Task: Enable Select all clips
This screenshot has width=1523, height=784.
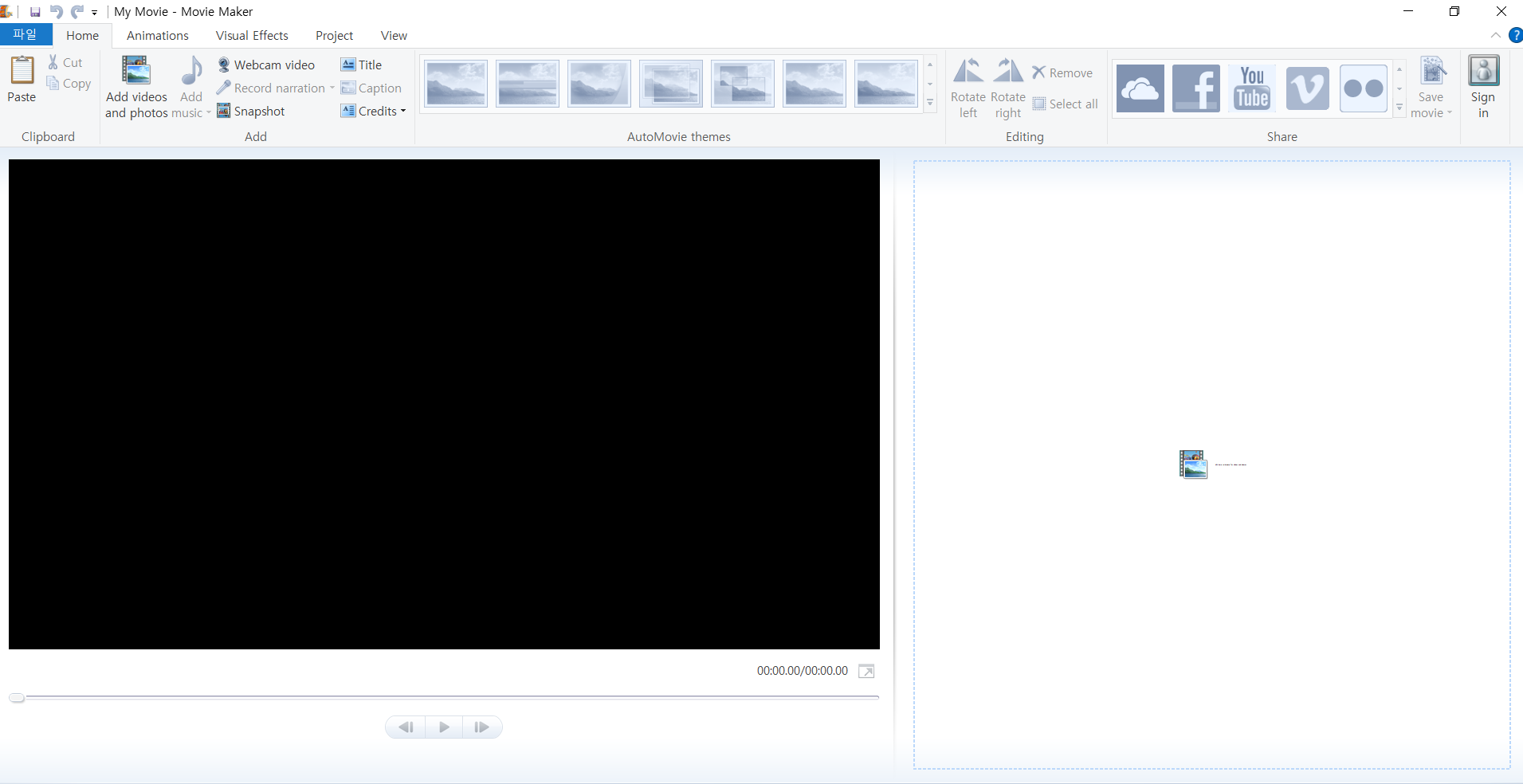Action: pos(1065,104)
